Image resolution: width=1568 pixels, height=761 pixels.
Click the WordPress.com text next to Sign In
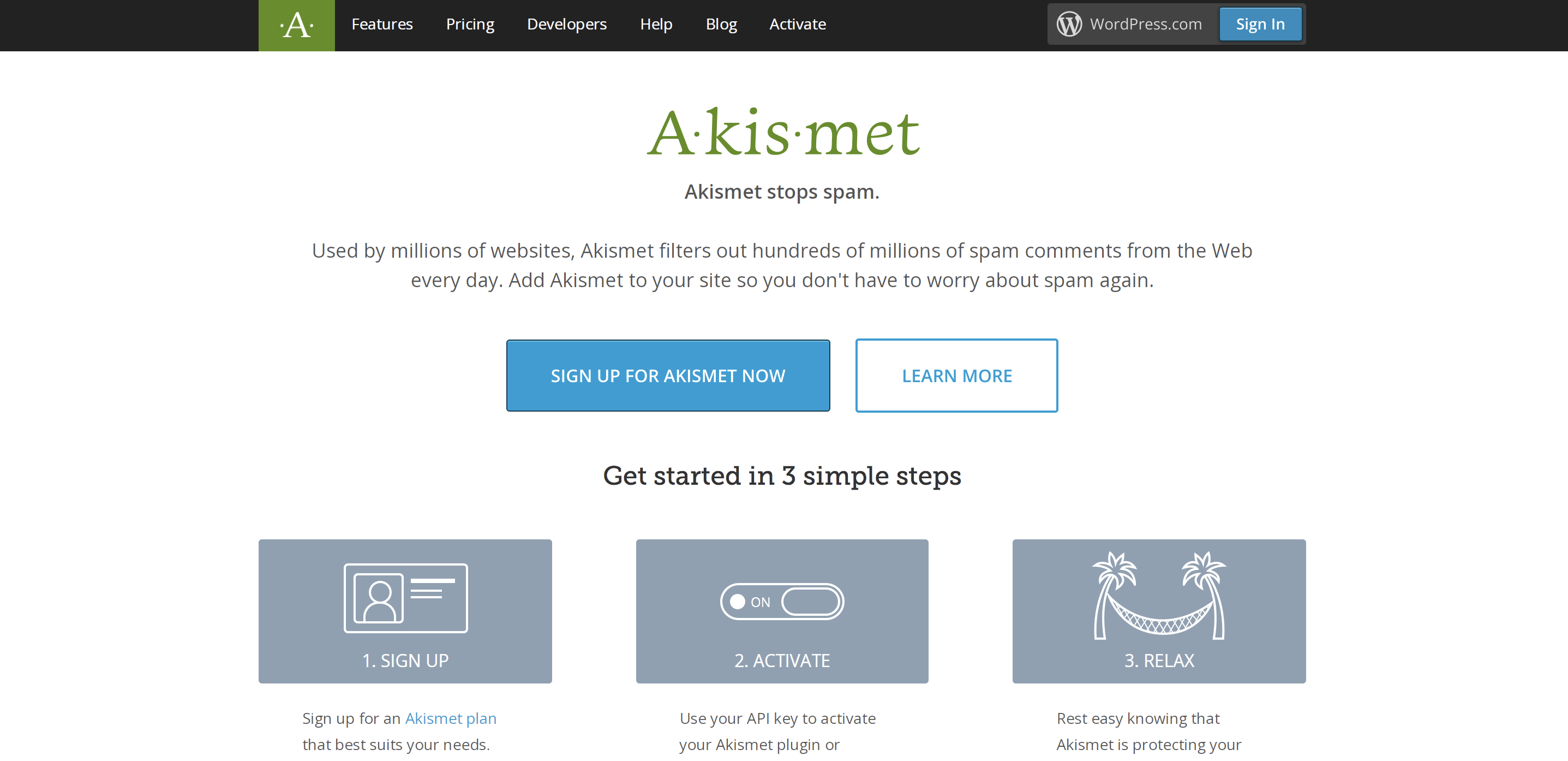(1145, 24)
